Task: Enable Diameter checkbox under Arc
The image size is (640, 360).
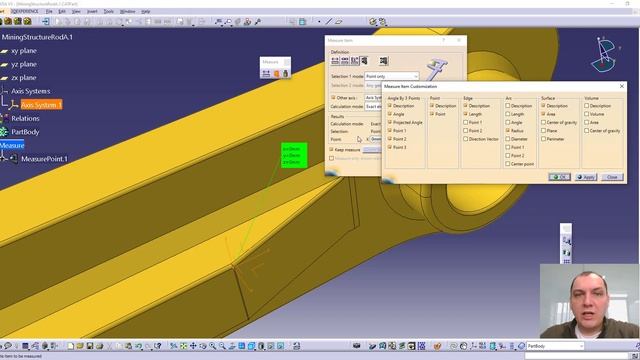Action: 508,139
